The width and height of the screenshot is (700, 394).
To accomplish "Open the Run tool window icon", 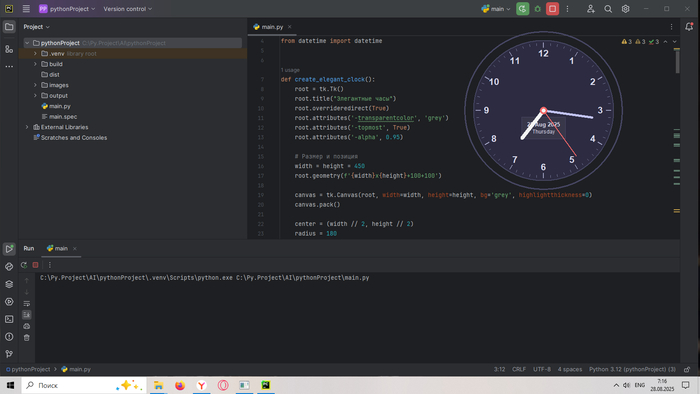I will tap(9, 249).
